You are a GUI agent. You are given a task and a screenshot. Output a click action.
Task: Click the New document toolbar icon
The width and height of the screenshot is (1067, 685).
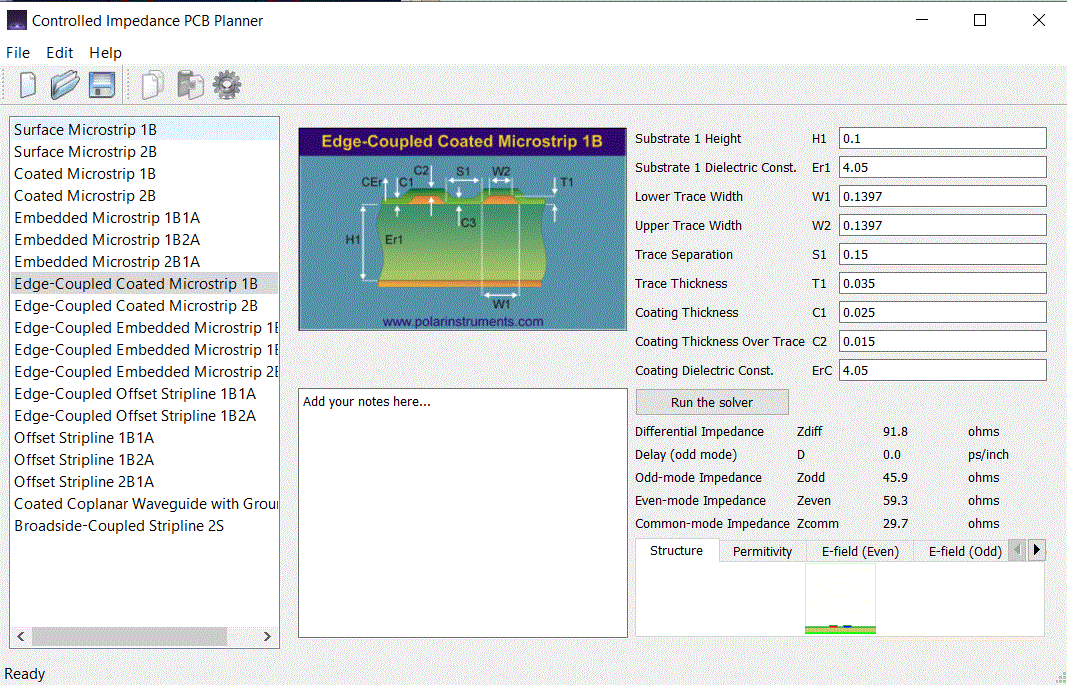point(28,85)
